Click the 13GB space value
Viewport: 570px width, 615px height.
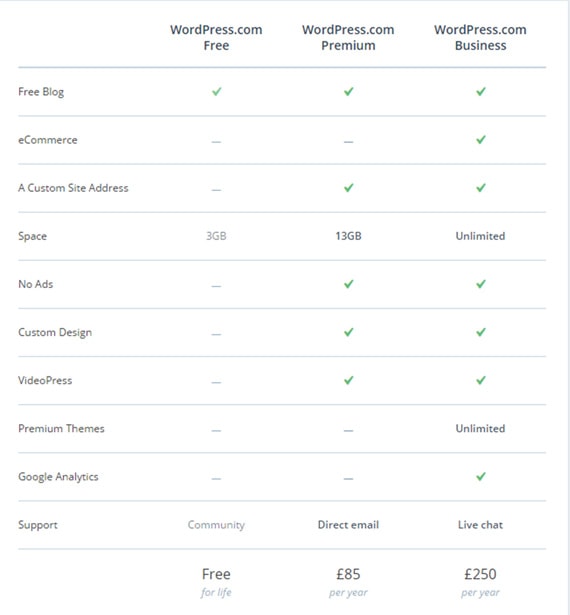tap(348, 236)
